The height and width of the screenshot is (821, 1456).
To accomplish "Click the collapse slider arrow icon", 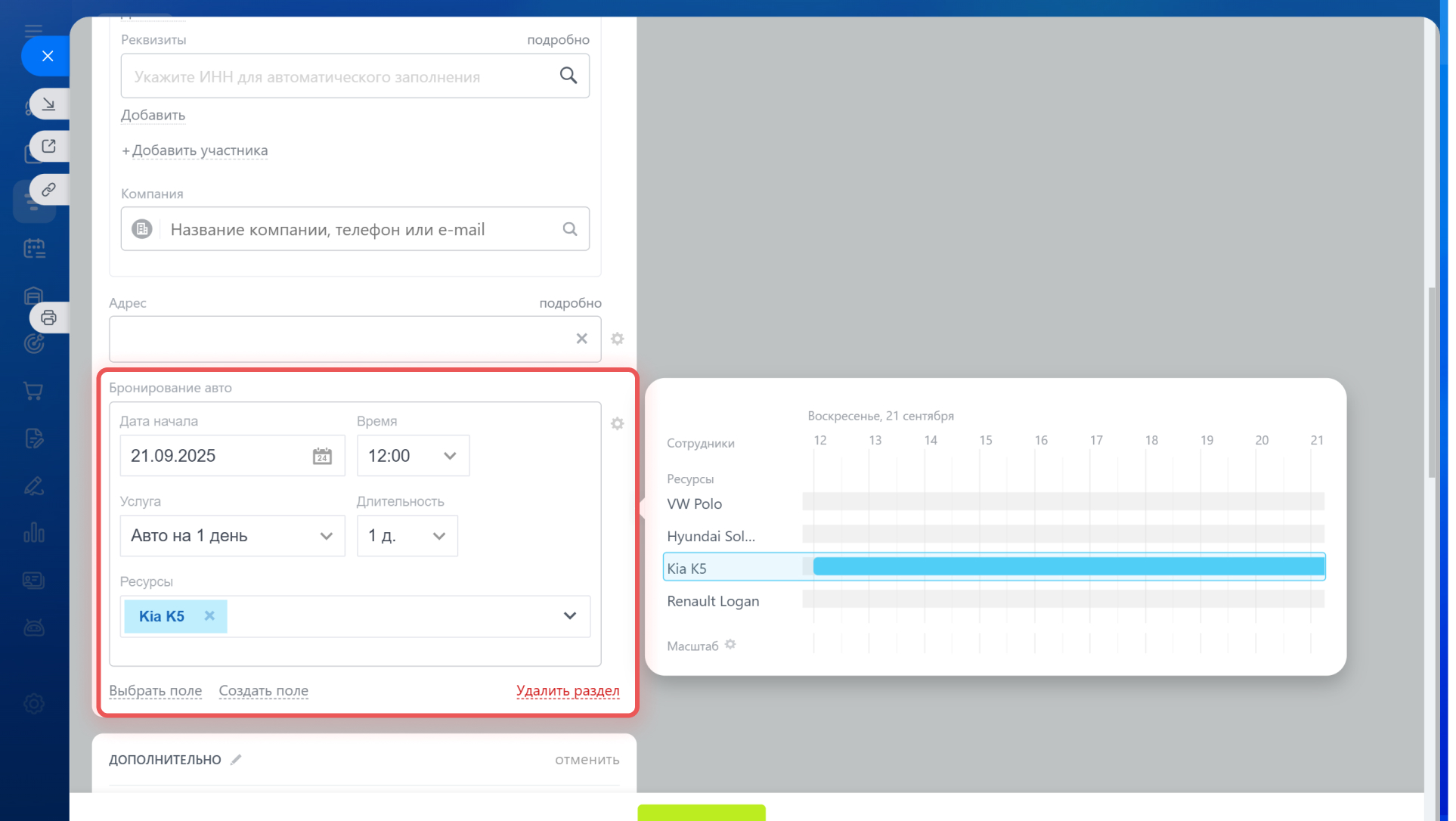I will pos(49,104).
